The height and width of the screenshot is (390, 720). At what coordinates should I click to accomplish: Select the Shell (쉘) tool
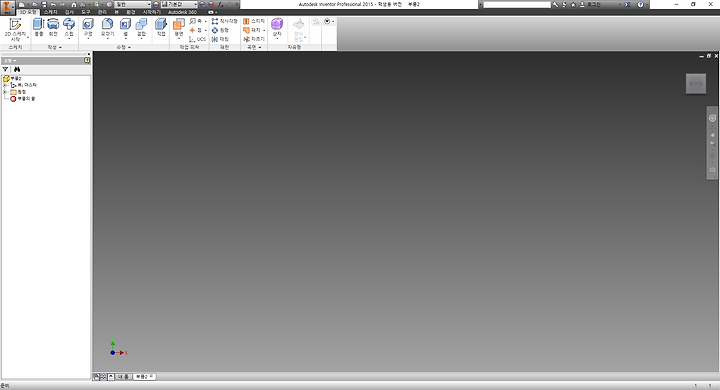[125, 28]
